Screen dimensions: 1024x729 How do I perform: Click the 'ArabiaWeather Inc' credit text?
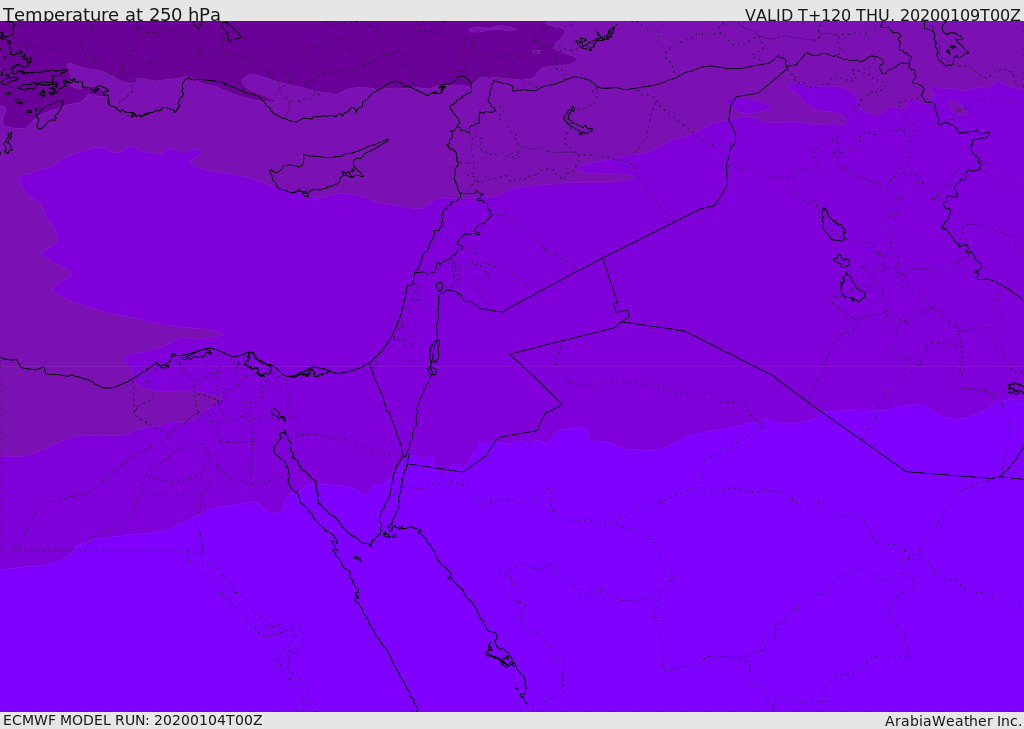952,721
